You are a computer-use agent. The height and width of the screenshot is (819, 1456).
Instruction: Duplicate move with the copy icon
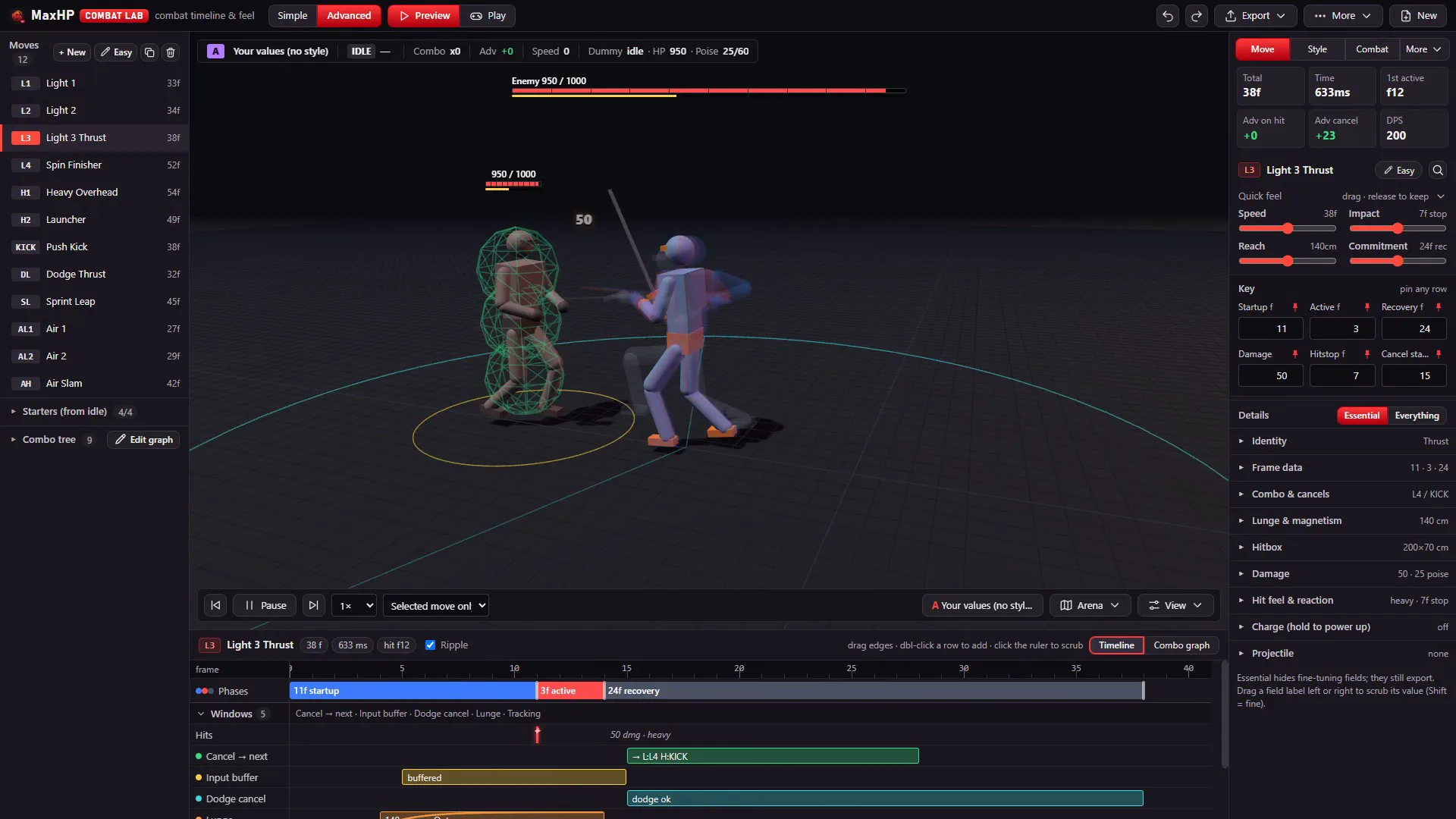(x=149, y=52)
